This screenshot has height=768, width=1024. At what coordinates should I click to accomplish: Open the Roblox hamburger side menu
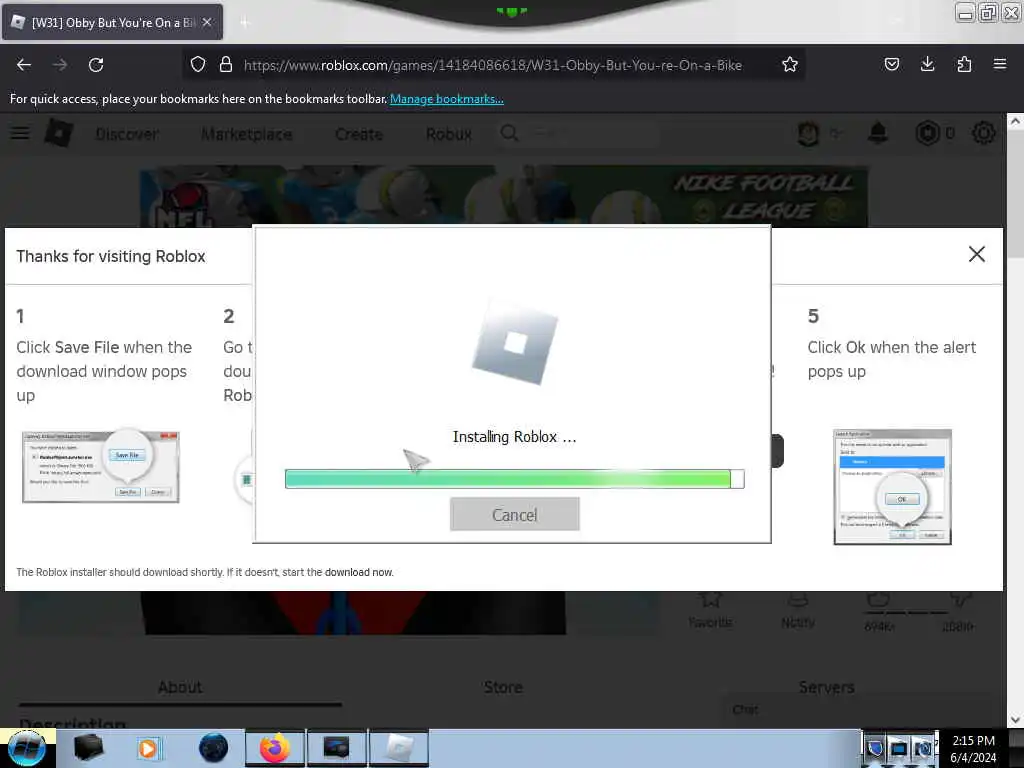pos(20,133)
